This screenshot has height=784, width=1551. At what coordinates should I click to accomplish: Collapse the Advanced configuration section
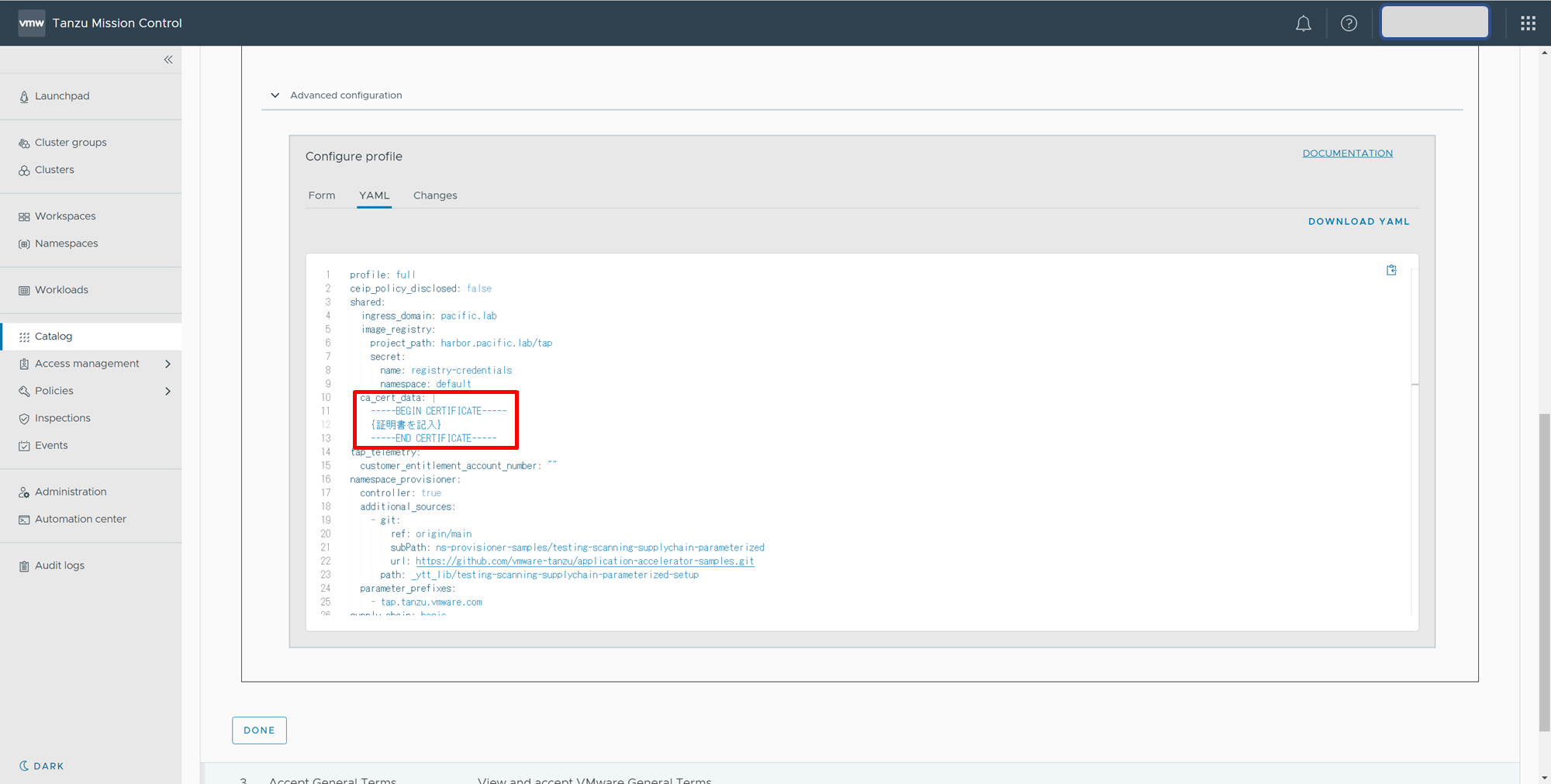click(x=275, y=95)
